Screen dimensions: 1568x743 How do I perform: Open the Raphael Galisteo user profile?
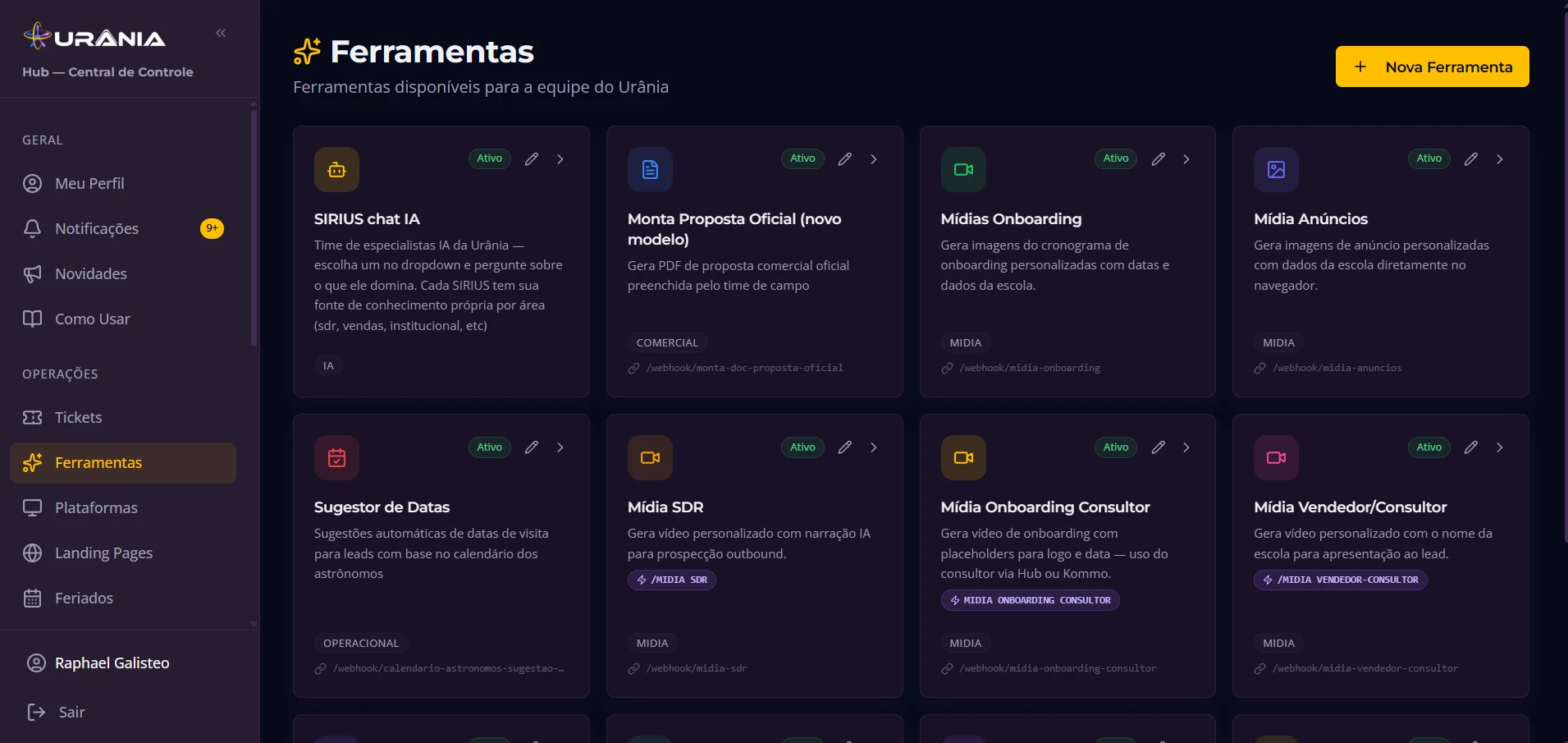point(98,663)
